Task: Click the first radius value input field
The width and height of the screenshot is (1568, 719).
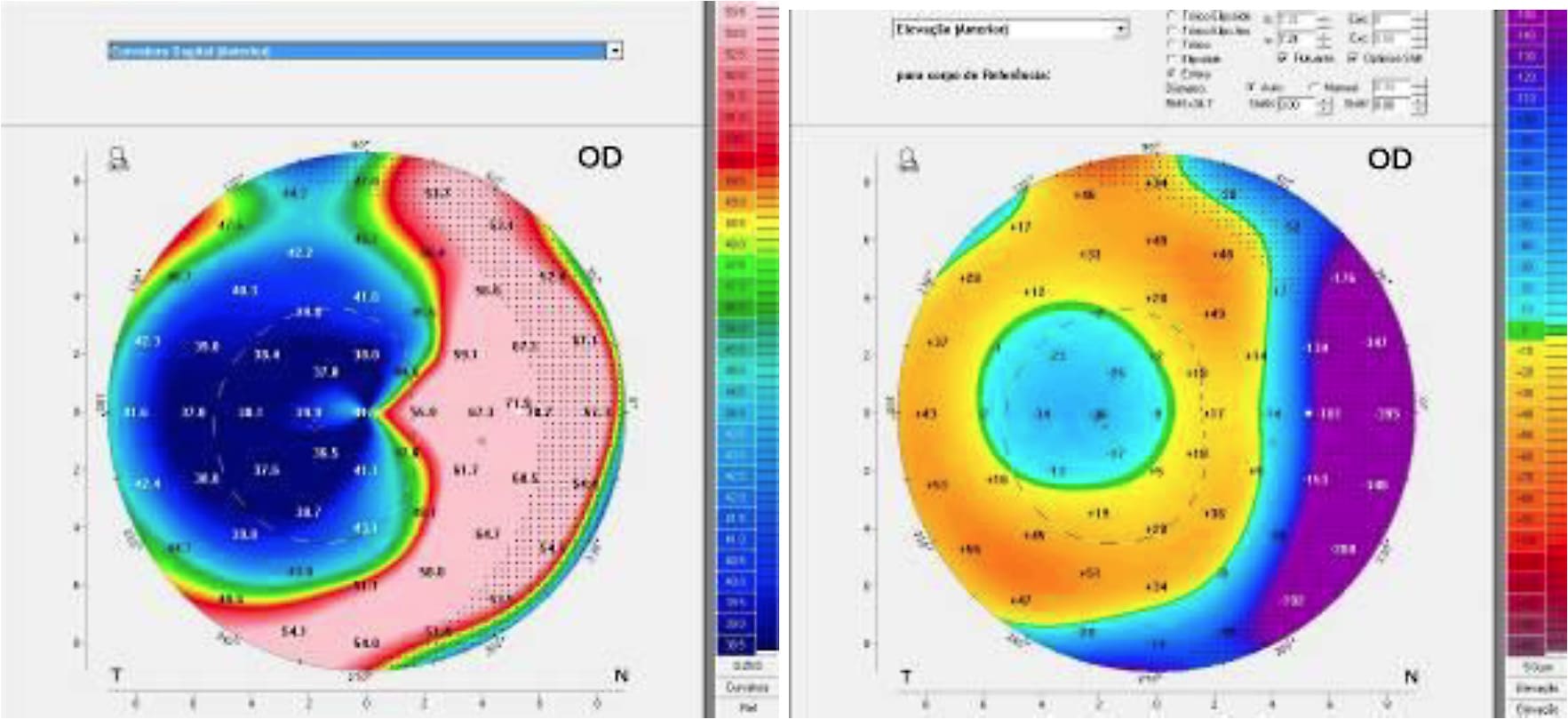Action: point(1296,19)
